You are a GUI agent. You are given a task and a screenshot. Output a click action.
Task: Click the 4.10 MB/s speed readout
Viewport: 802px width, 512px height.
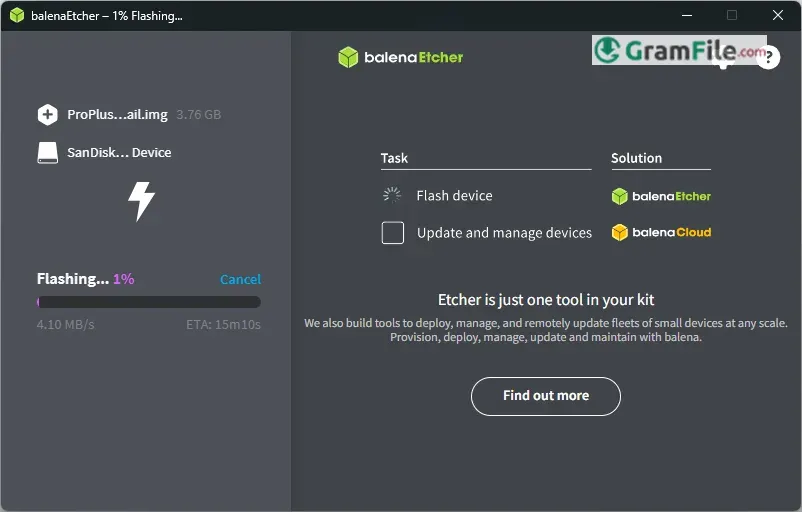(65, 325)
